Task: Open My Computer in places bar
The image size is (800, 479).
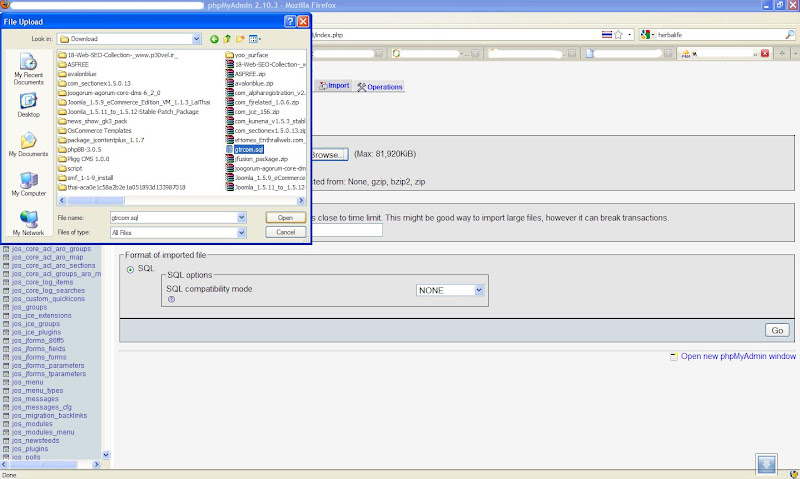Action: [x=29, y=184]
